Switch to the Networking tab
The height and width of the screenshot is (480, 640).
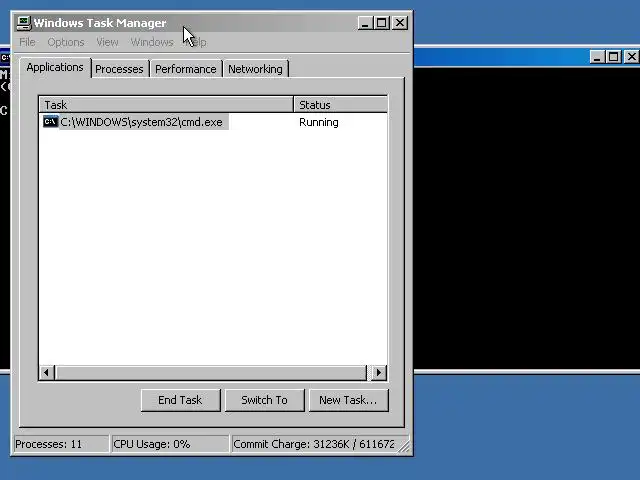click(256, 69)
